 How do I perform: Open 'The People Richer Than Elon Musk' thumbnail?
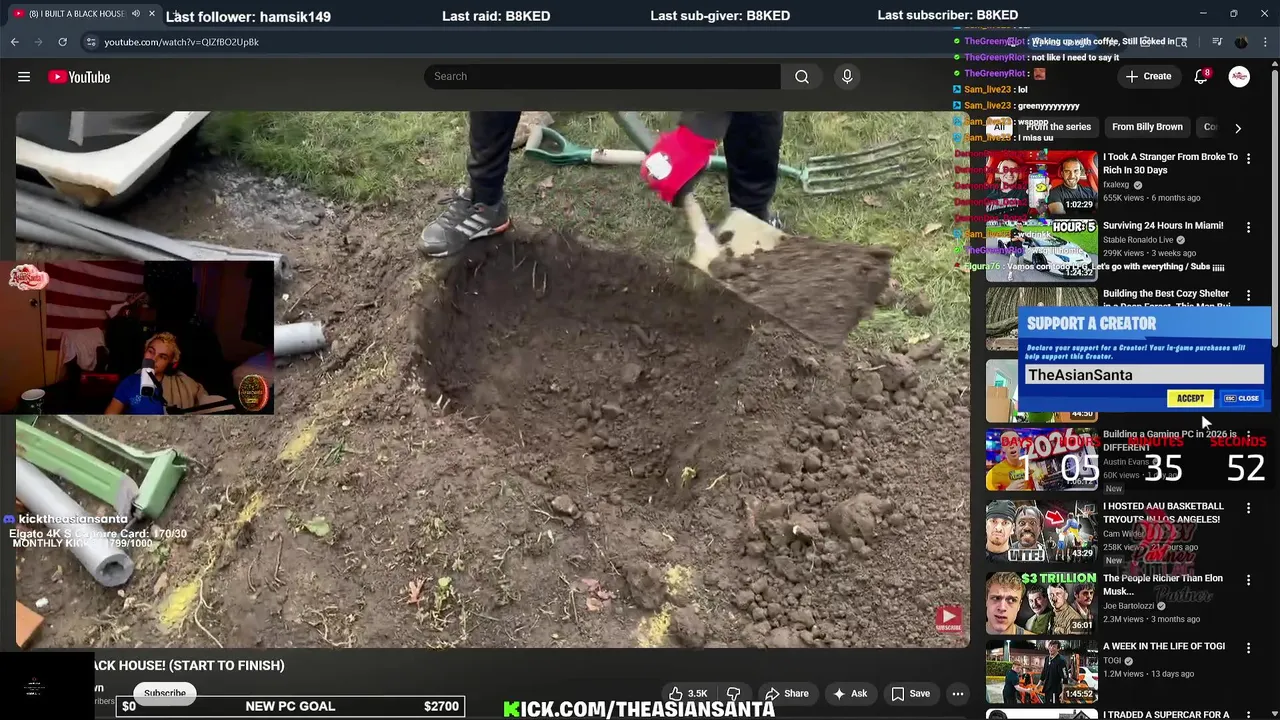[1041, 603]
